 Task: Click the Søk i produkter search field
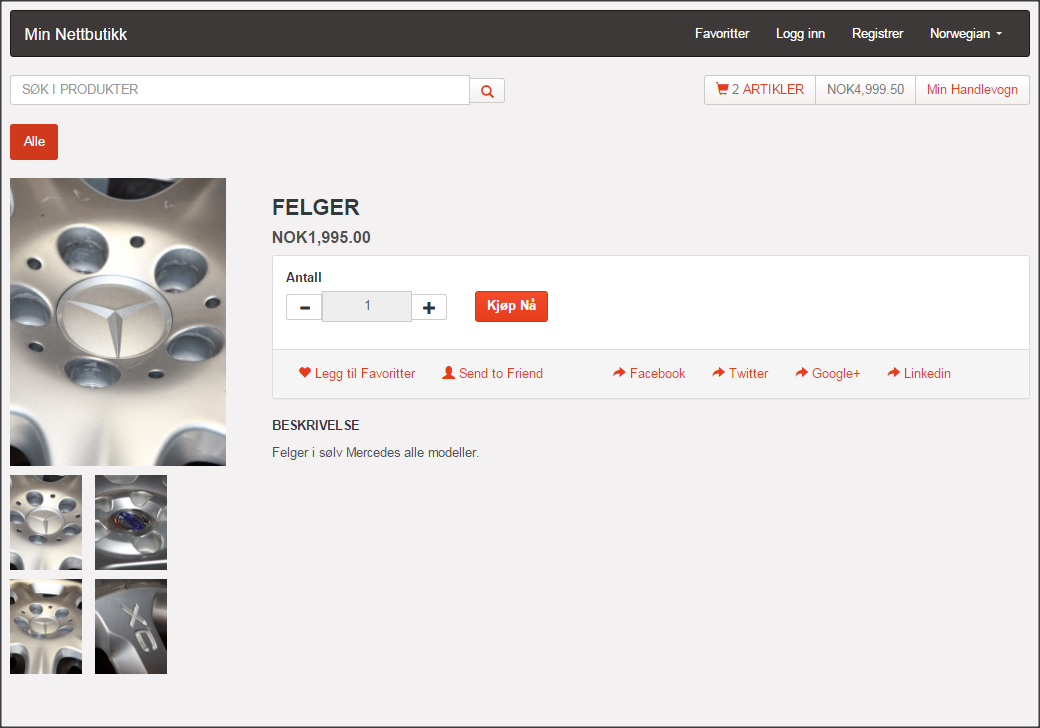(240, 90)
